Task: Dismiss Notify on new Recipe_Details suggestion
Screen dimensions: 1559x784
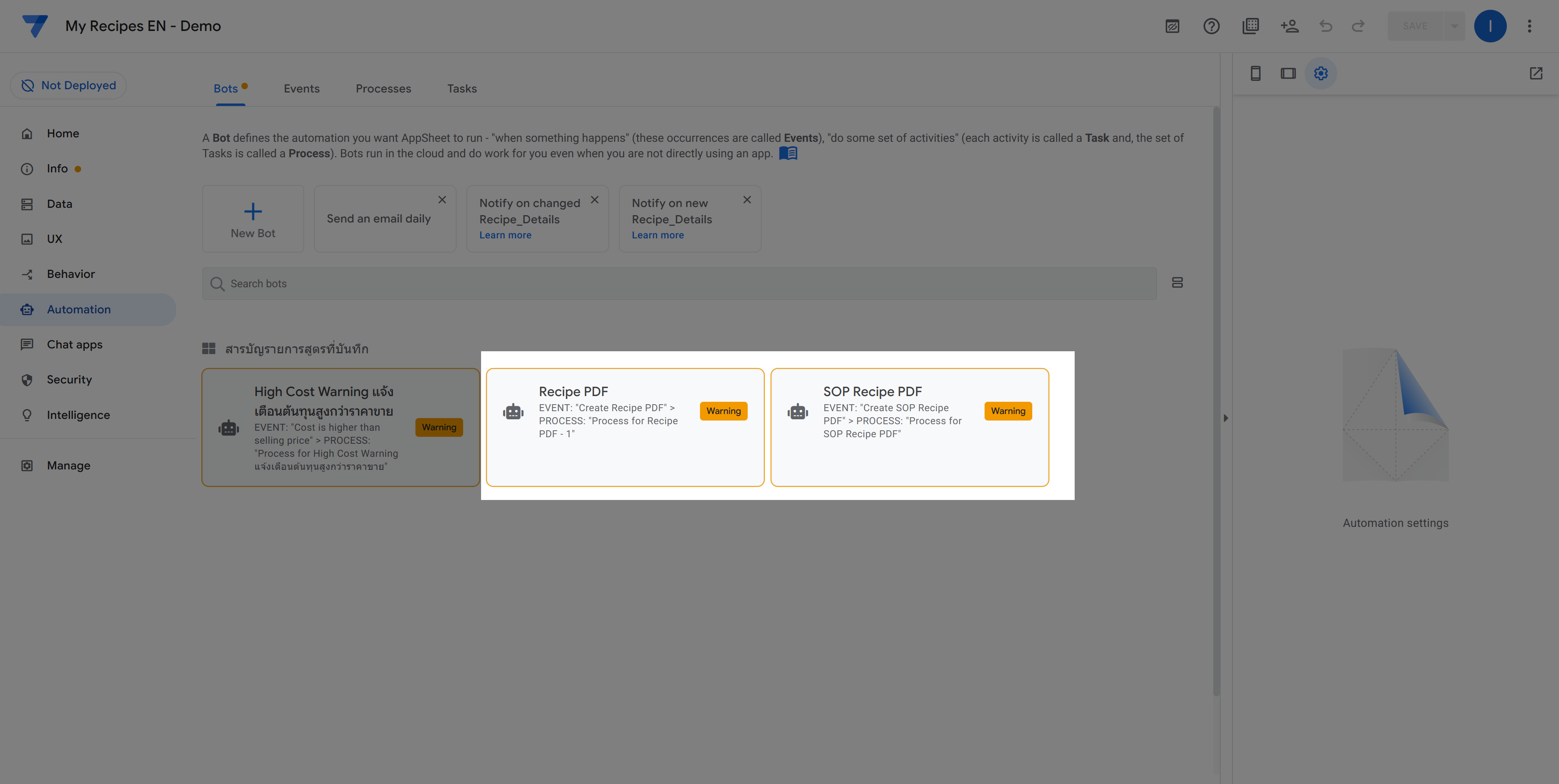Action: click(747, 200)
